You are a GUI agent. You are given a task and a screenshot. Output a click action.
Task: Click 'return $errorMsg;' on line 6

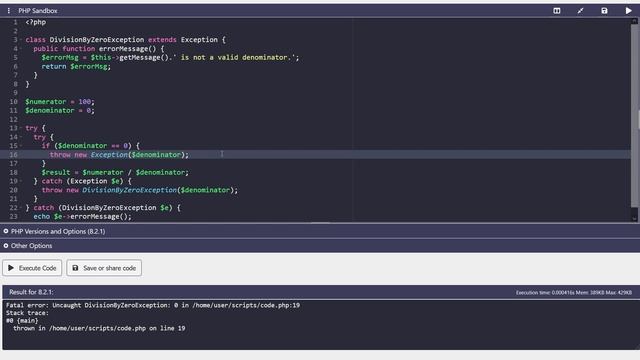coord(76,66)
